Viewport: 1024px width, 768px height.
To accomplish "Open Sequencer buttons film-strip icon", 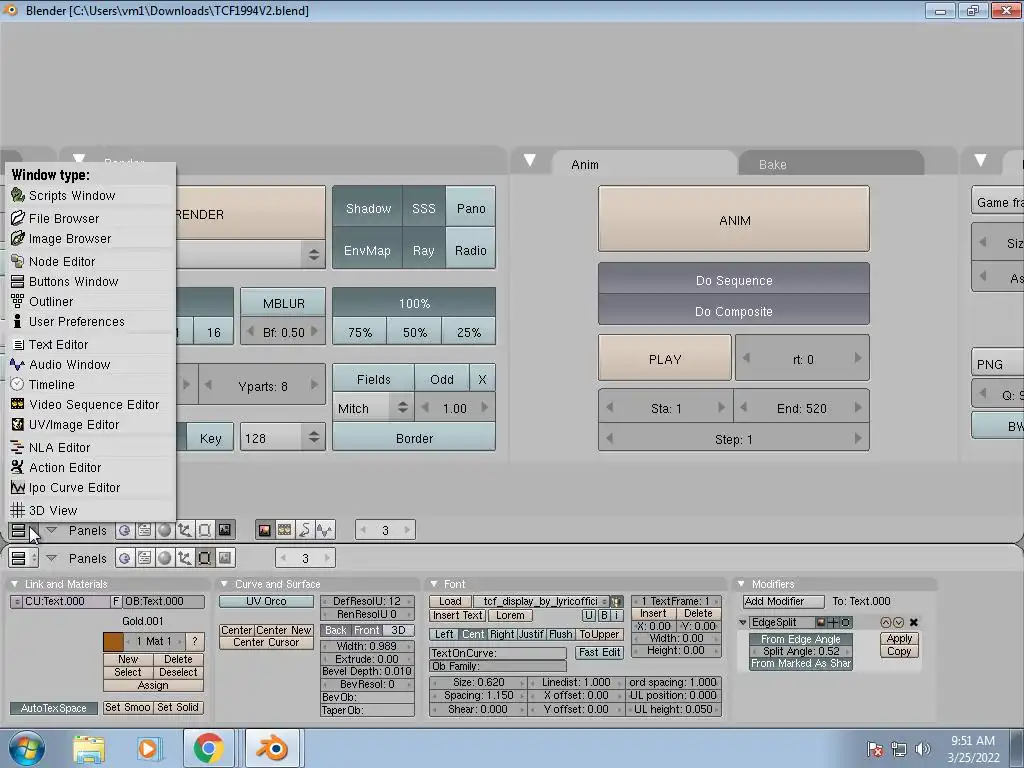I will [285, 530].
